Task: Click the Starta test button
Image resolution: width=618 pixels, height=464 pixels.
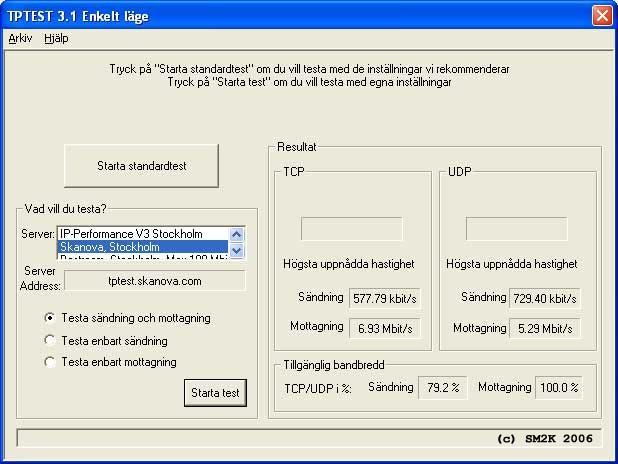Action: click(x=215, y=393)
